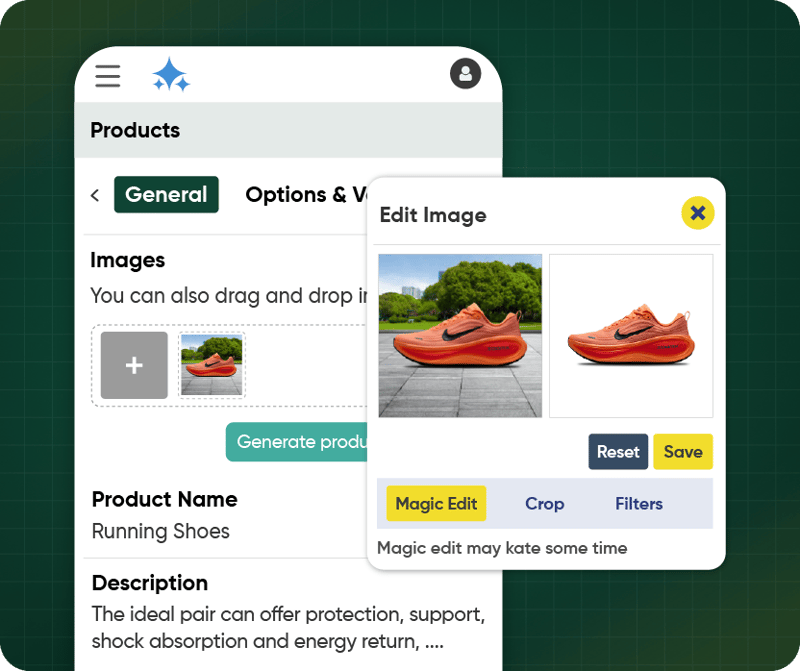This screenshot has width=800, height=671.
Task: Select the shoe thumbnail in the Images row
Action: click(211, 365)
